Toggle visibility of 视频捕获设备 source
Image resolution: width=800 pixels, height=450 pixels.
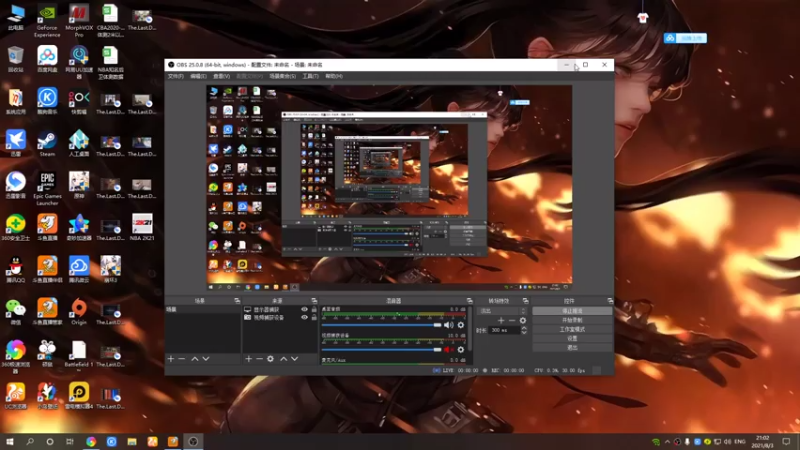305,317
